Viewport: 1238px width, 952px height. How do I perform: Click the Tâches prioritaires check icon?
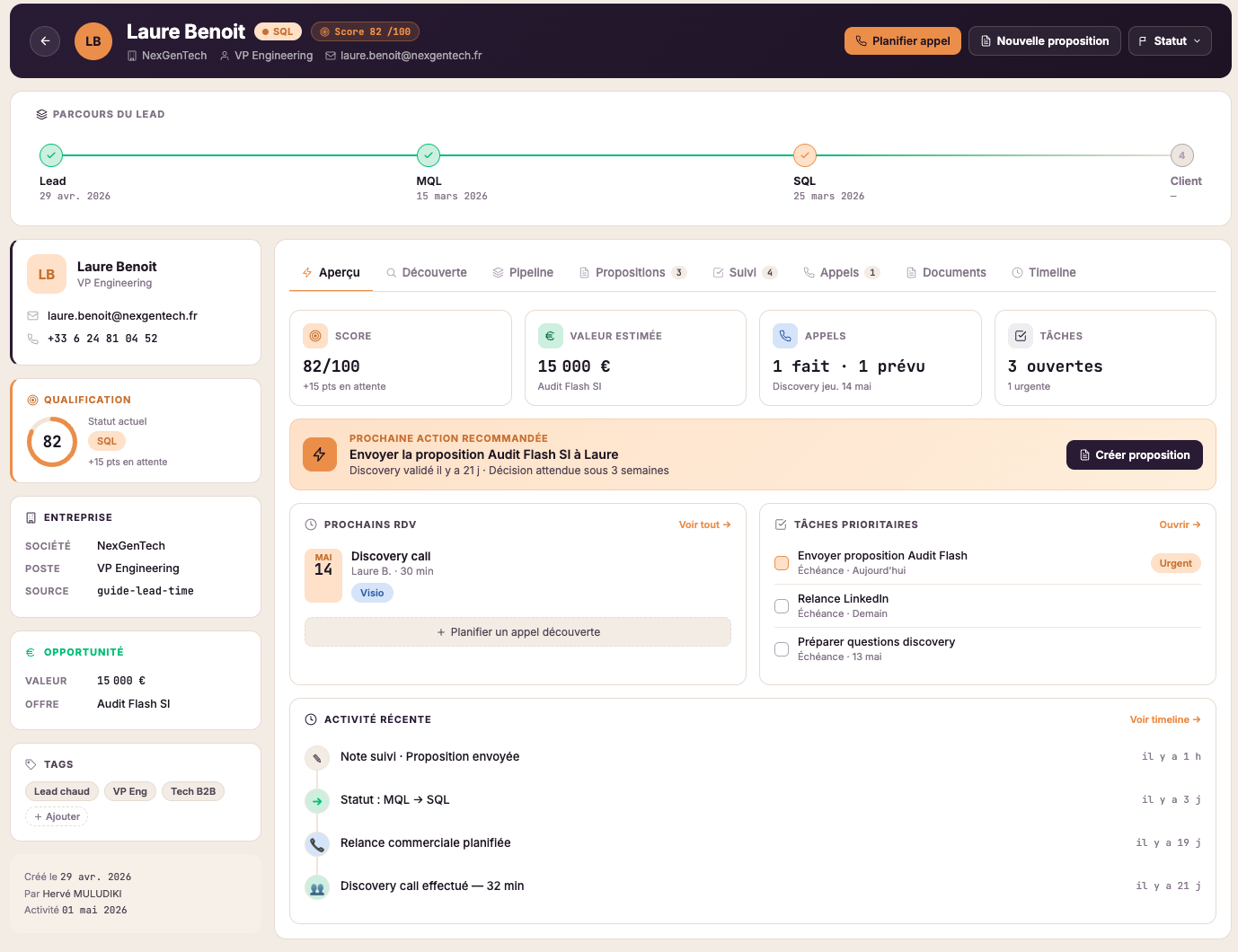(x=781, y=524)
